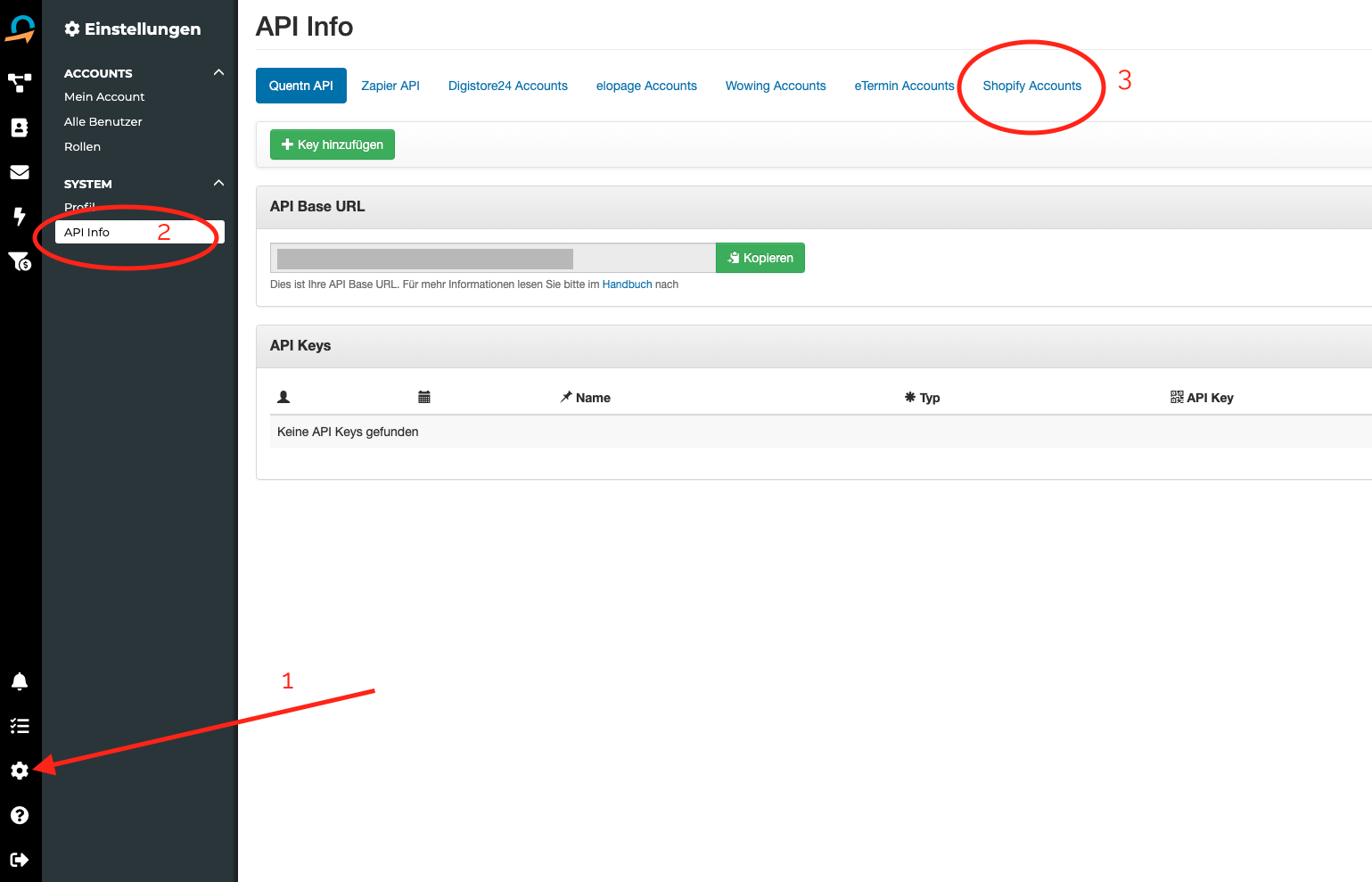Open the settings gear icon in sidebar
Viewport: 1372px width, 882px height.
20,771
